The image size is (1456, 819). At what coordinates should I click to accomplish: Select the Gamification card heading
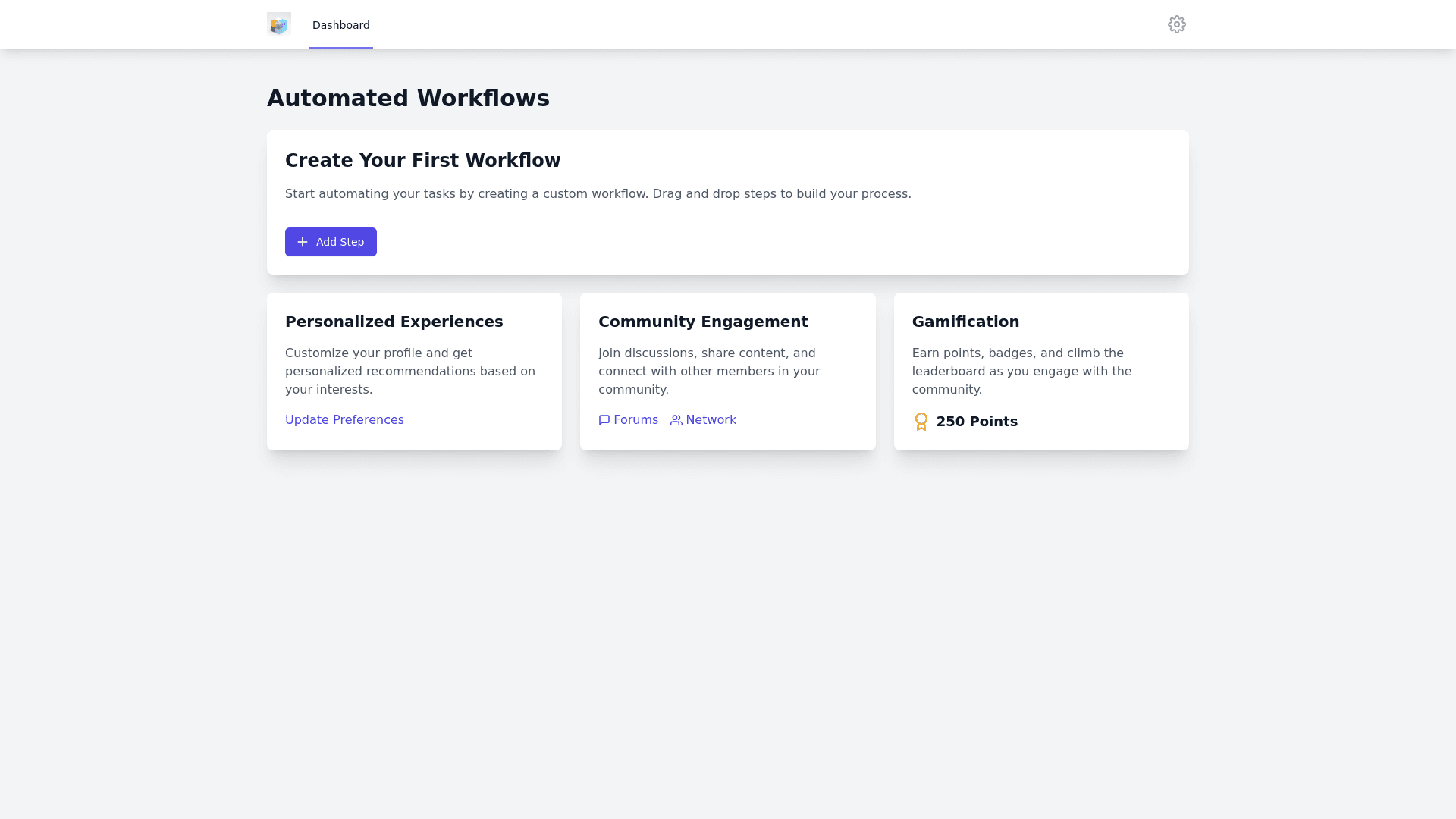pos(965,322)
